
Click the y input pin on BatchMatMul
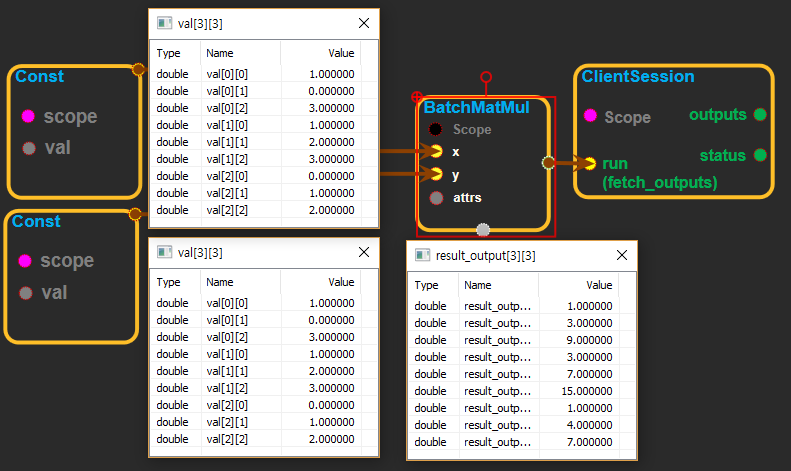[435, 174]
